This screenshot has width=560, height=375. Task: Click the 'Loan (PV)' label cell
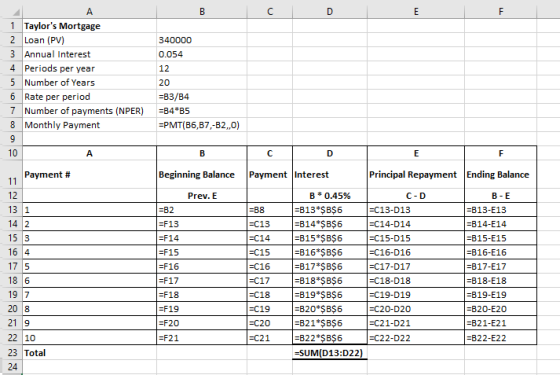pos(89,40)
